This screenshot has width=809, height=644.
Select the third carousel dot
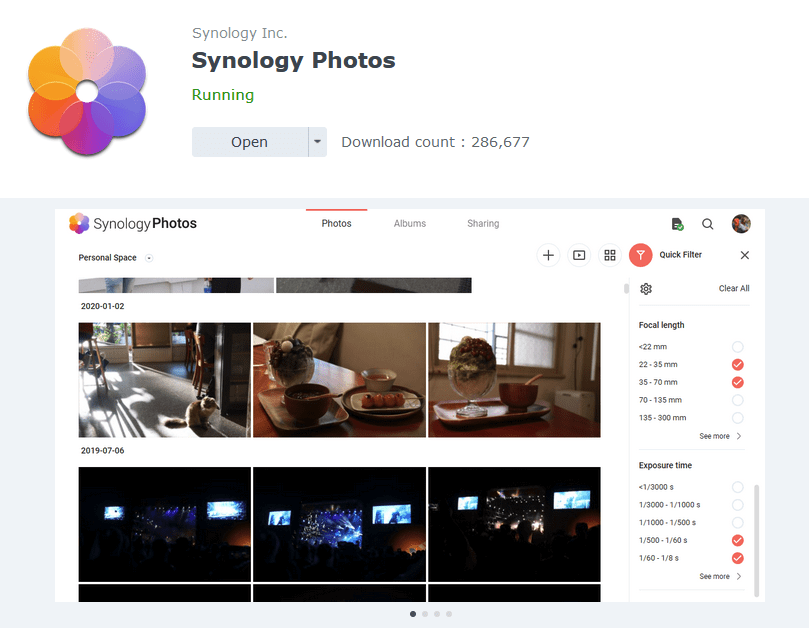click(x=437, y=614)
